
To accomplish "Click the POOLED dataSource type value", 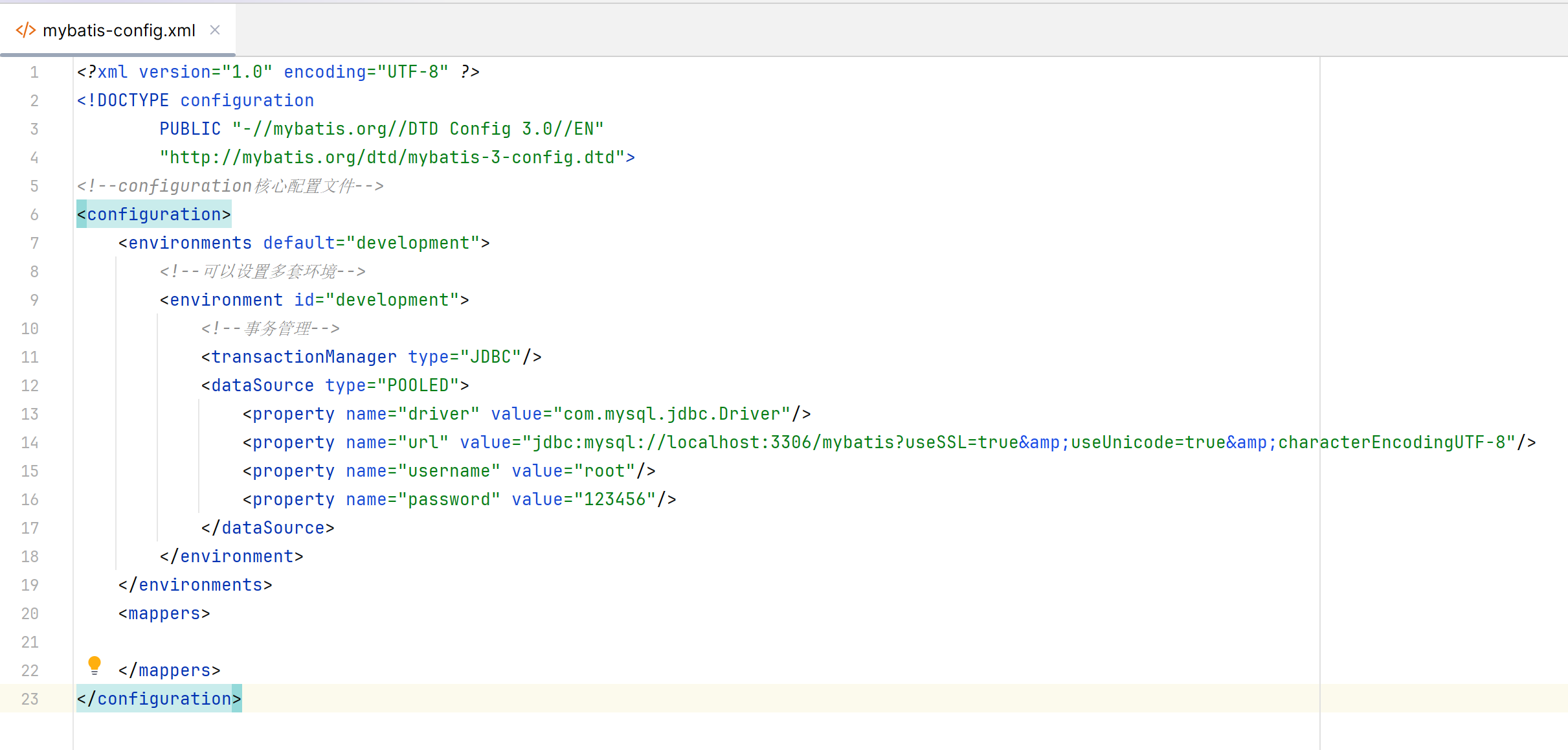I will [x=418, y=385].
